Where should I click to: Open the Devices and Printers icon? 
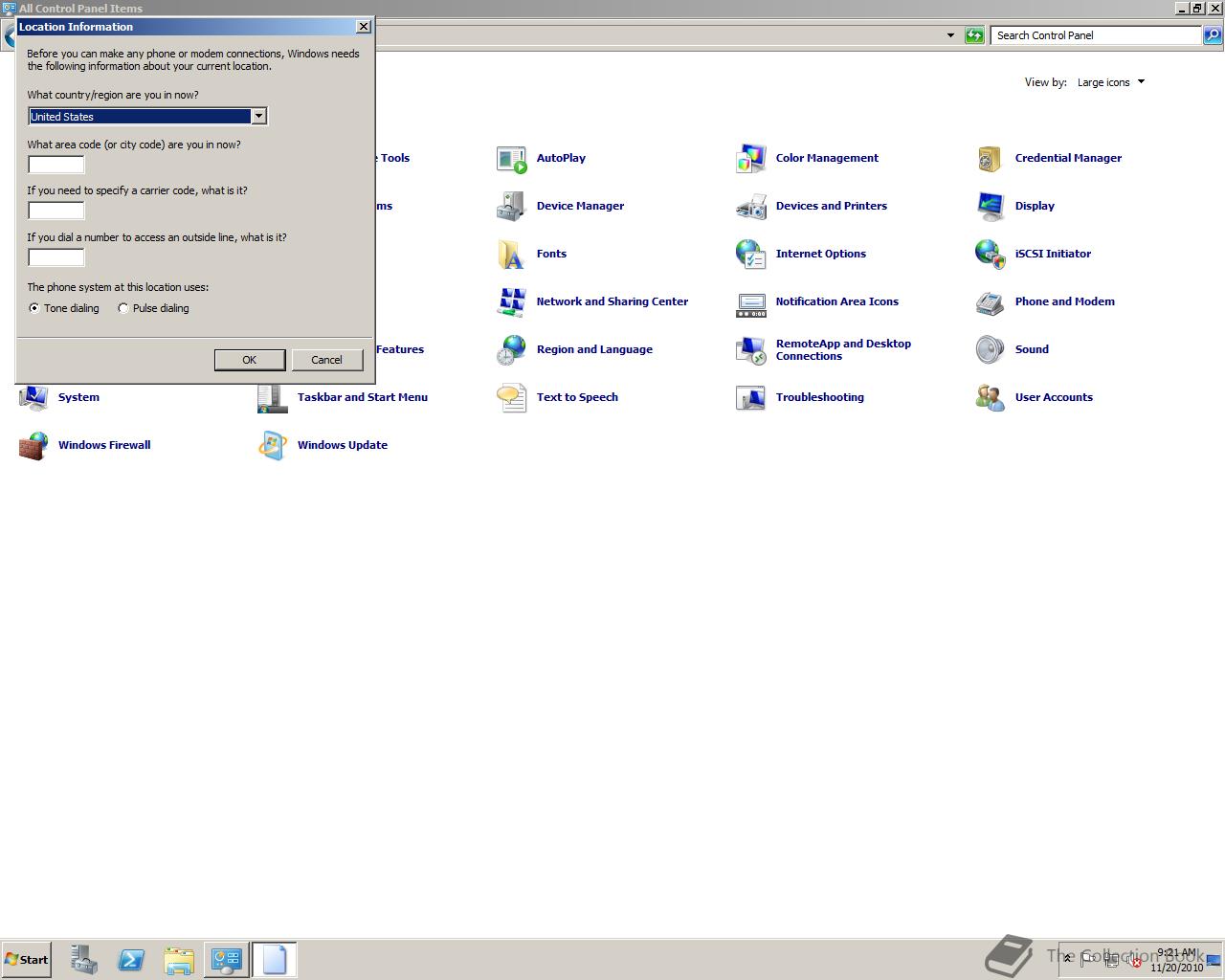point(751,207)
